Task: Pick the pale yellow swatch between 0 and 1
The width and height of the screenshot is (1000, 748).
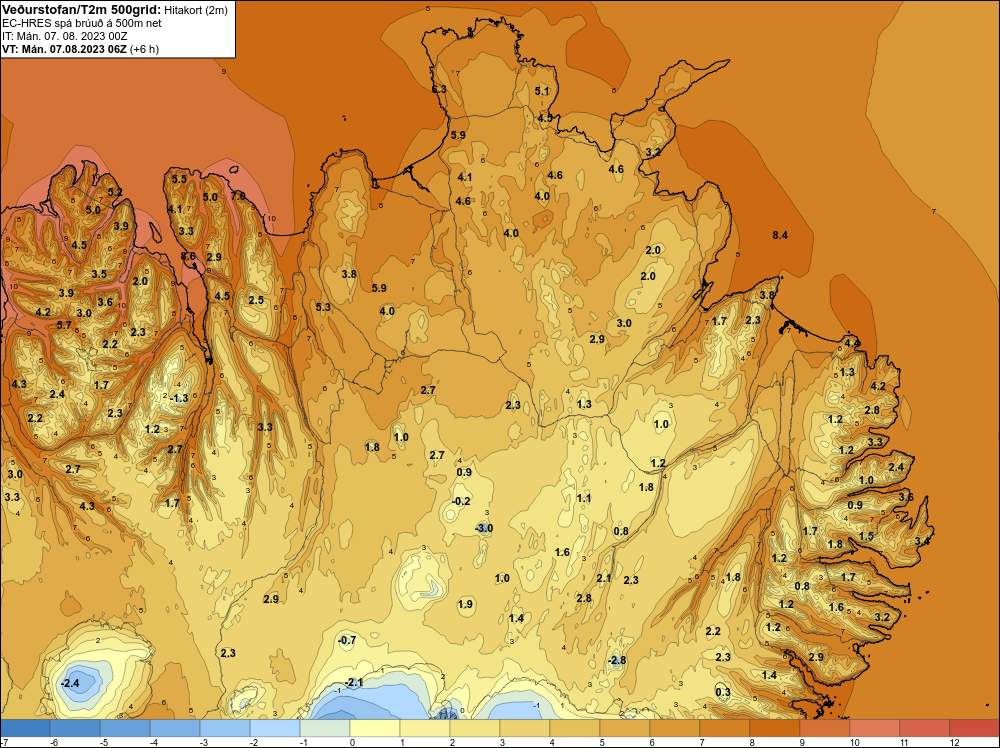Action: pos(375,728)
